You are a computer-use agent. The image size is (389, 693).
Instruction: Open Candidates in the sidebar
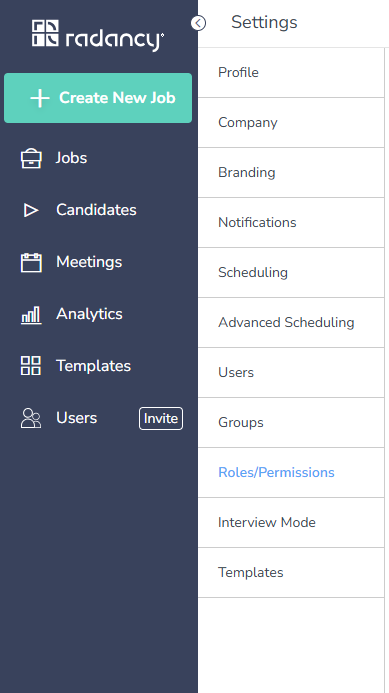(x=96, y=209)
